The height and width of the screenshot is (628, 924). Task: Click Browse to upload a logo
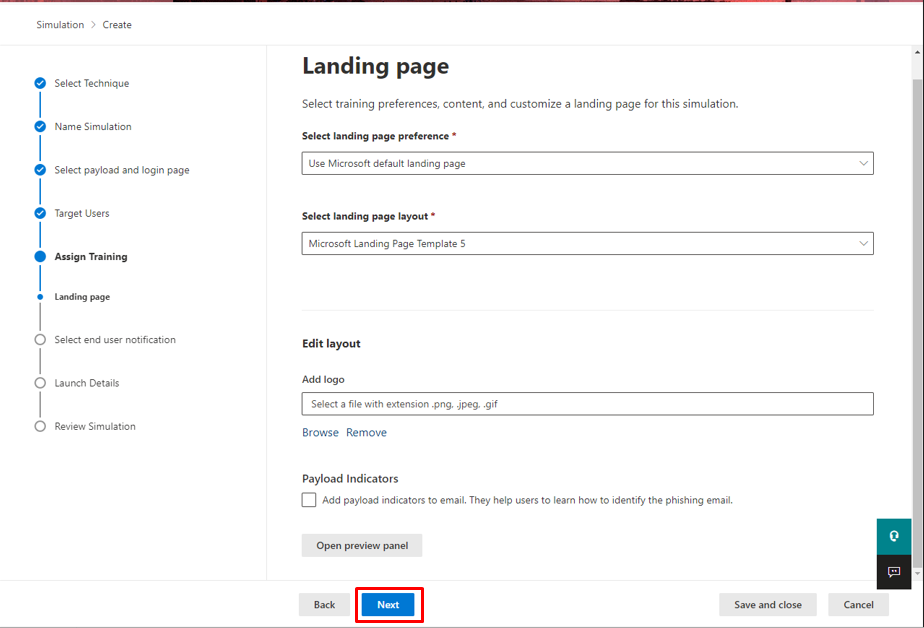(x=320, y=432)
